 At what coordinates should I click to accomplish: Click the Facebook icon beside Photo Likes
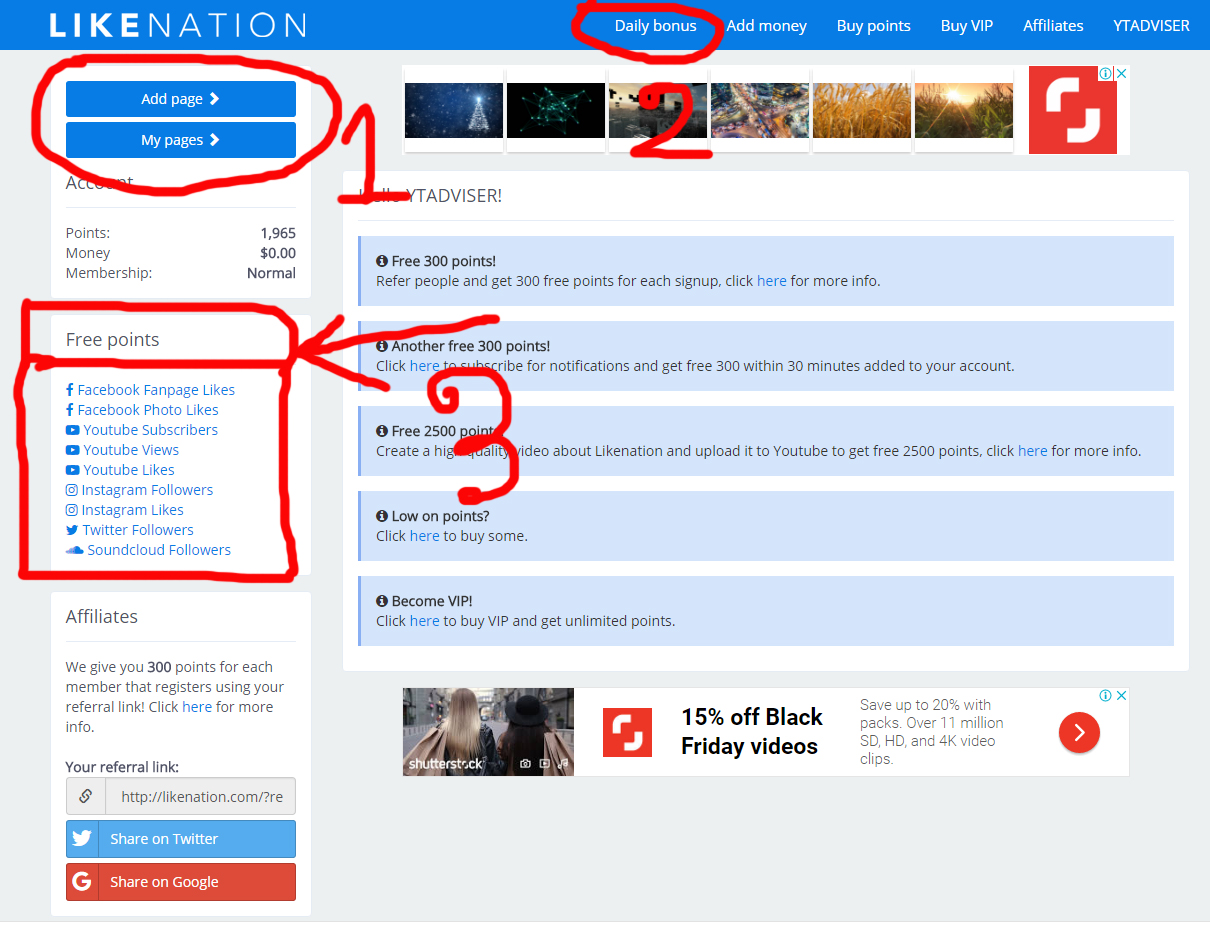tap(70, 410)
